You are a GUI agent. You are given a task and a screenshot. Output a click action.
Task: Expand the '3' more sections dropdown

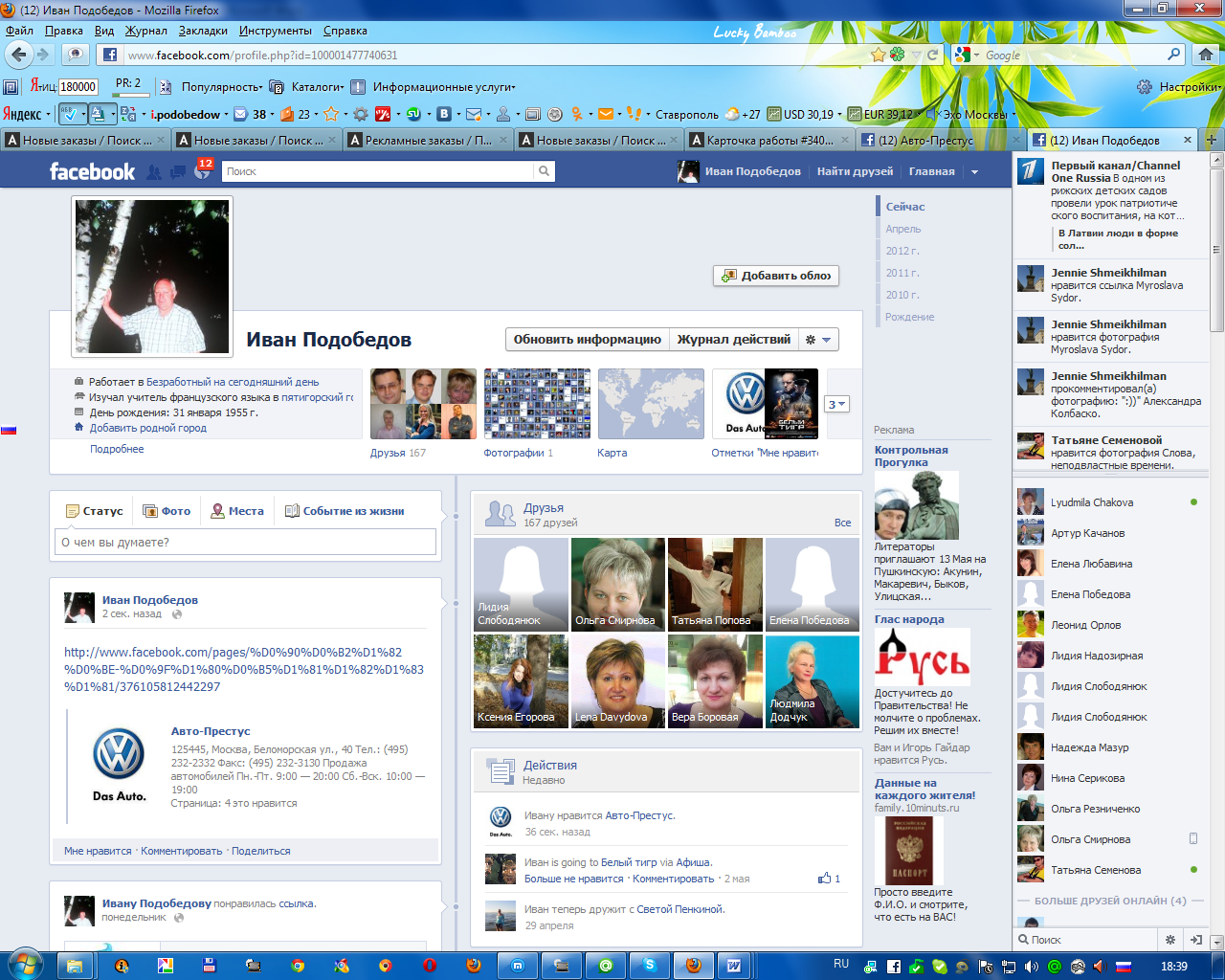coord(836,405)
